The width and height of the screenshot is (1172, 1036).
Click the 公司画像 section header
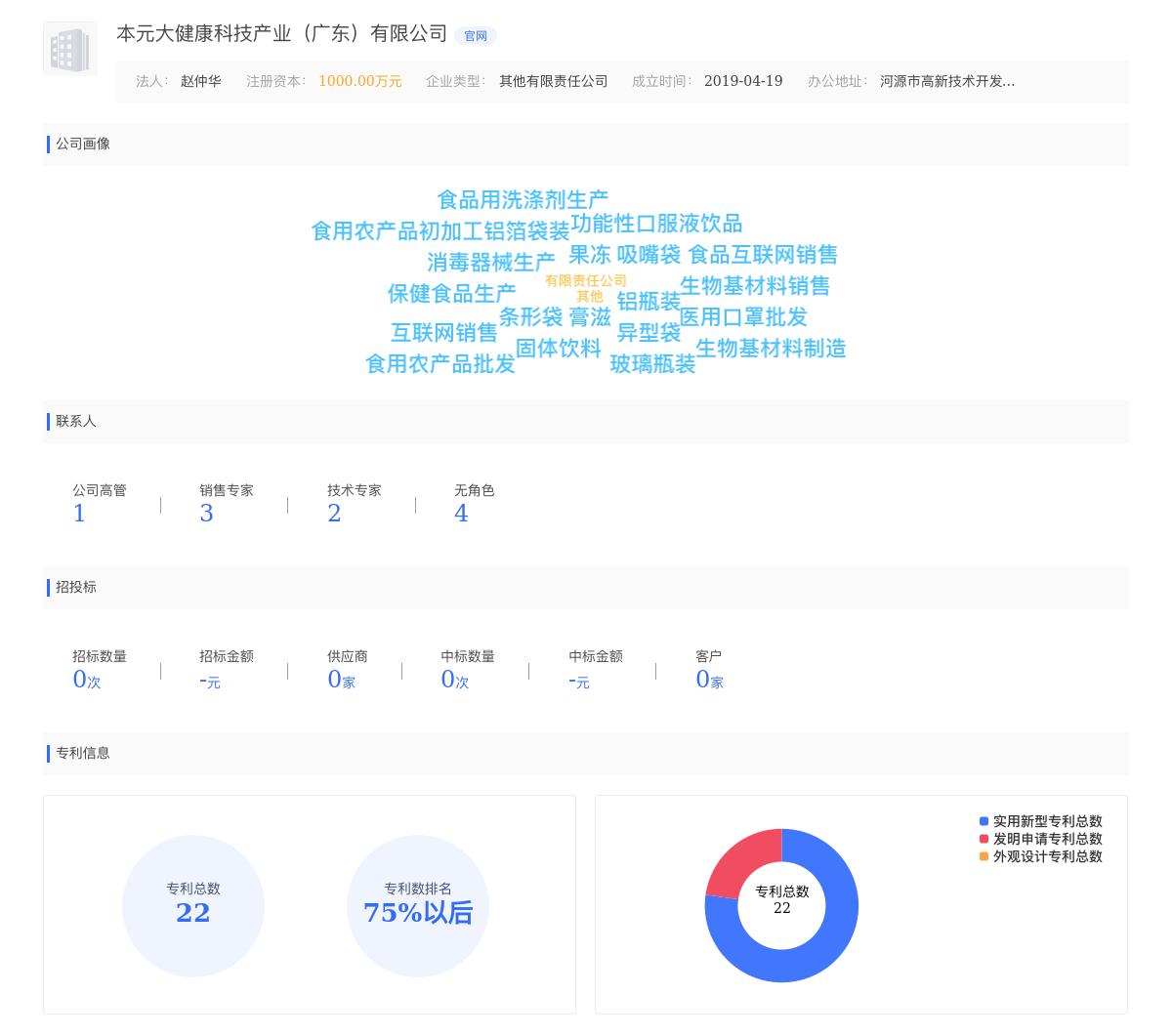click(586, 145)
